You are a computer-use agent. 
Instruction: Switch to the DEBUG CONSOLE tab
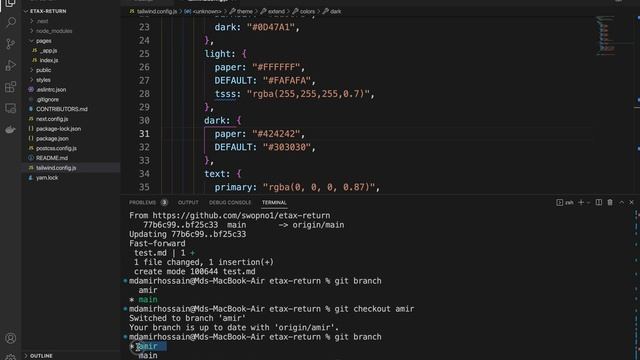(x=230, y=202)
